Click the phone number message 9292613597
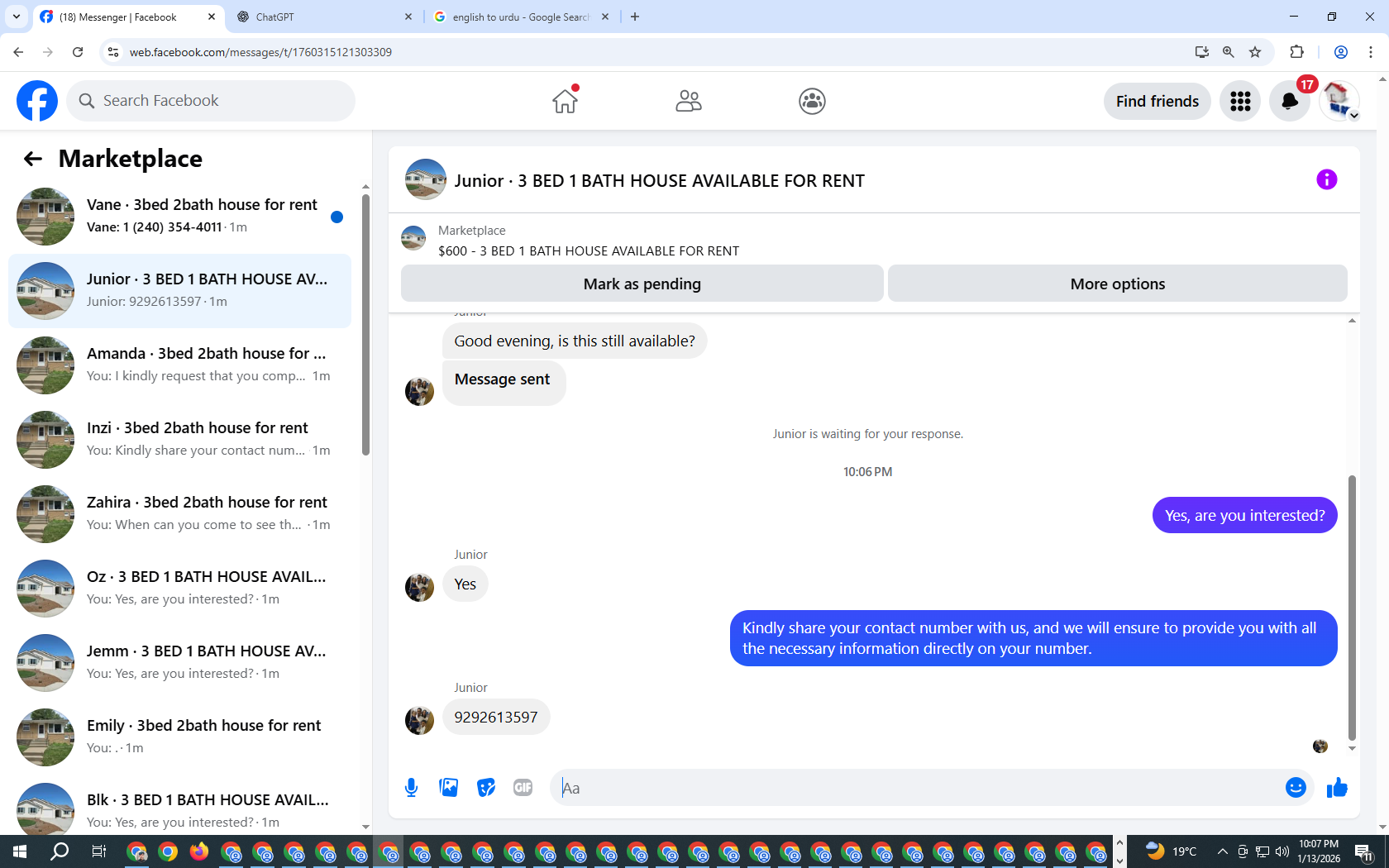 [x=496, y=717]
